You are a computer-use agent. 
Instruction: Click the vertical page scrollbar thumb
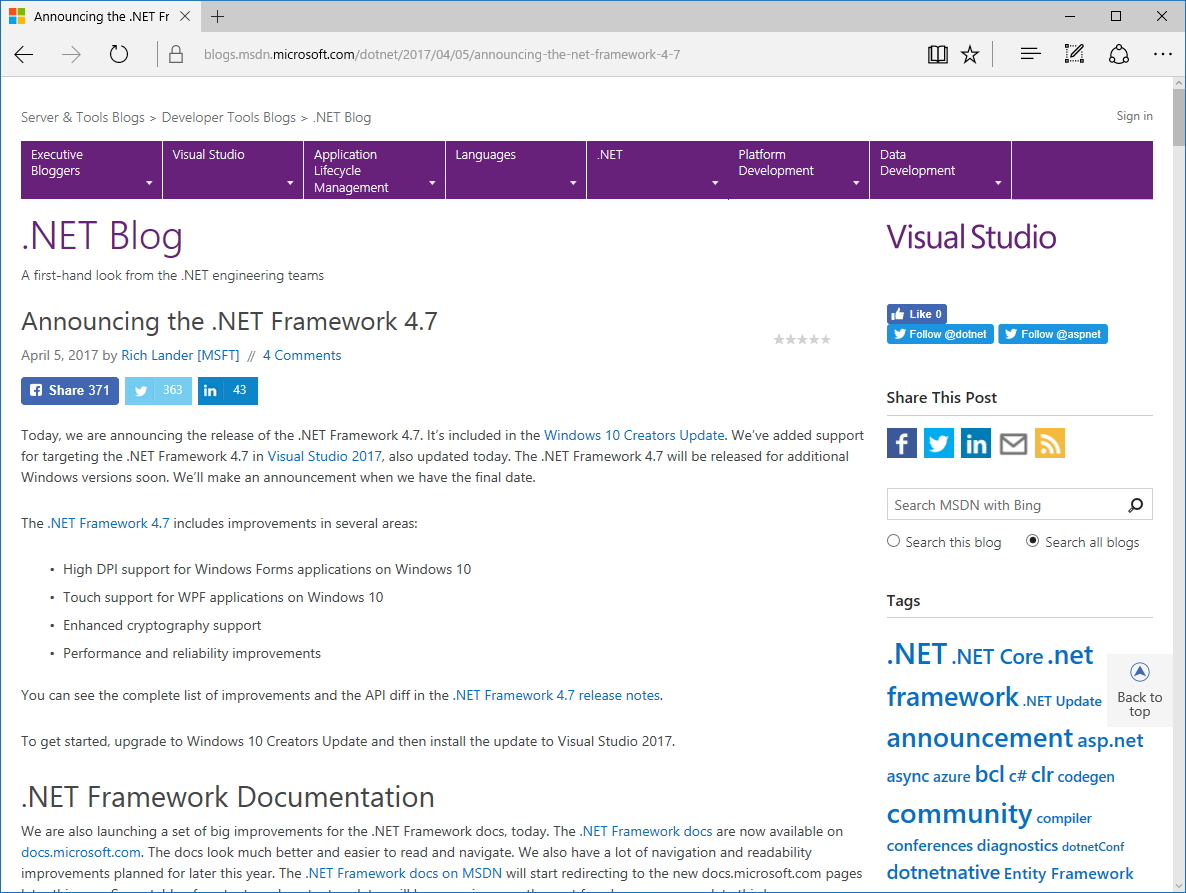click(1178, 116)
